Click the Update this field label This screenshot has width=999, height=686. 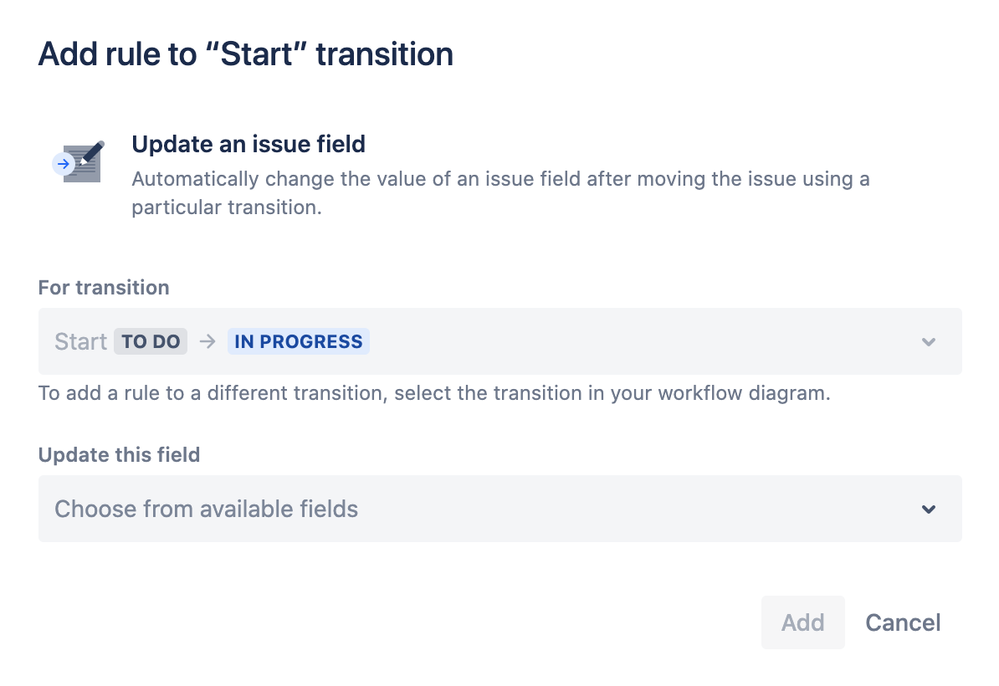pos(119,455)
